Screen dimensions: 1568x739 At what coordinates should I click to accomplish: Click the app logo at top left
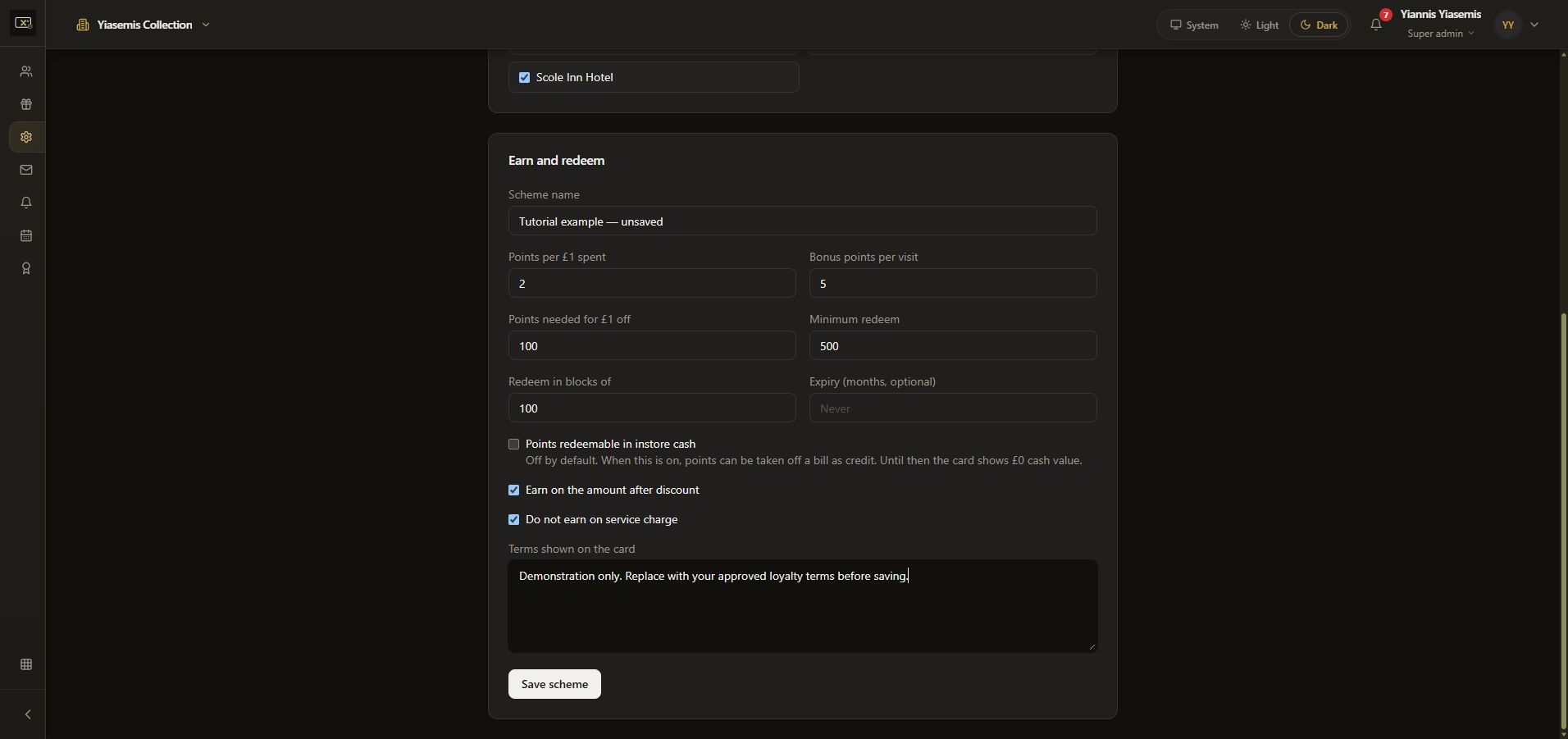(x=24, y=24)
